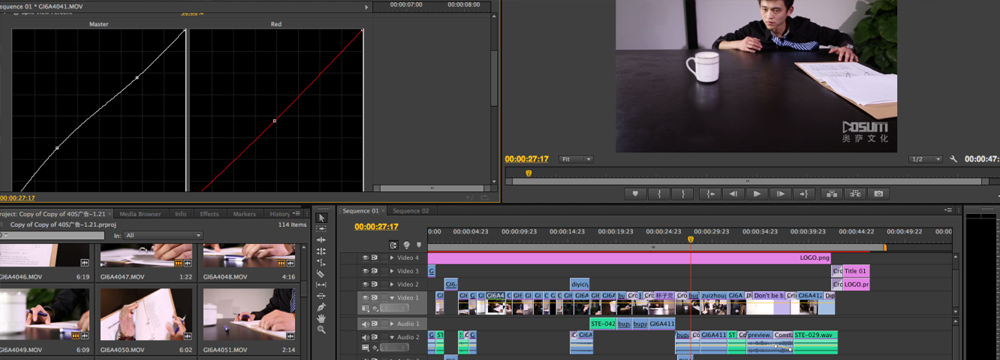Select the Slip tool
This screenshot has width=1000, height=360.
point(321,285)
